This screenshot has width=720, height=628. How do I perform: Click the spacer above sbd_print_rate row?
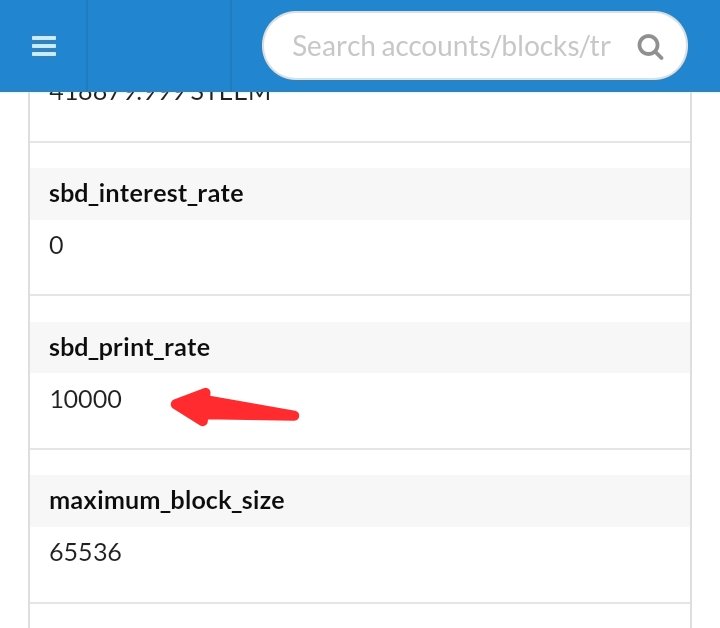point(360,309)
